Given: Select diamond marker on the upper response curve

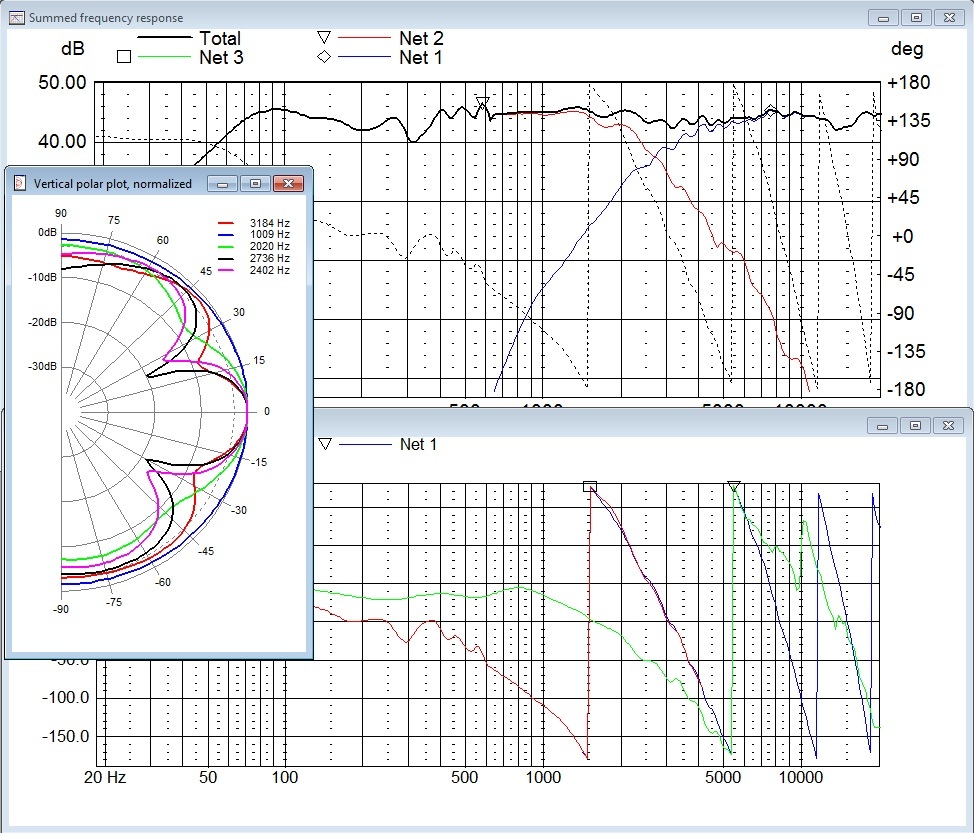Looking at the screenshot, I should (770, 111).
